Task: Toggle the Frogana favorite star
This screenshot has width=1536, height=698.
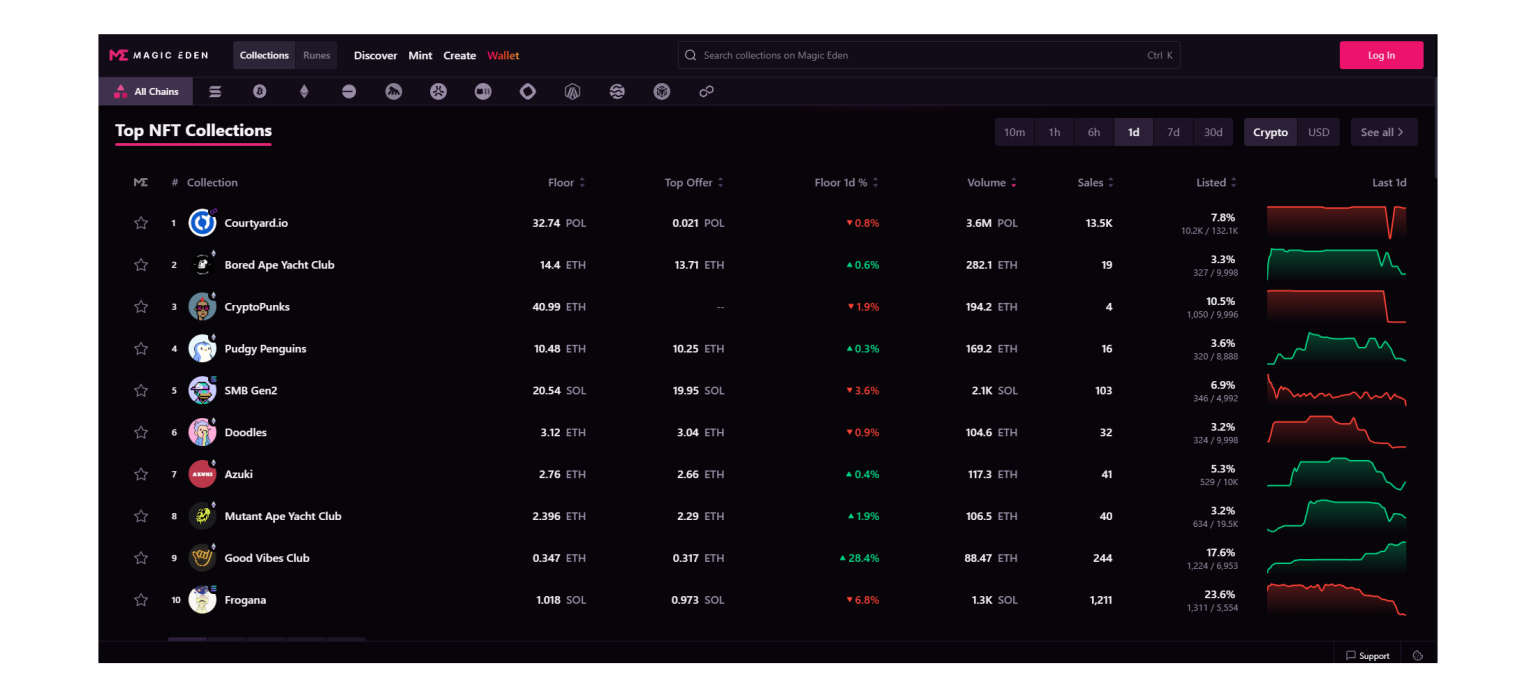Action: [x=141, y=600]
